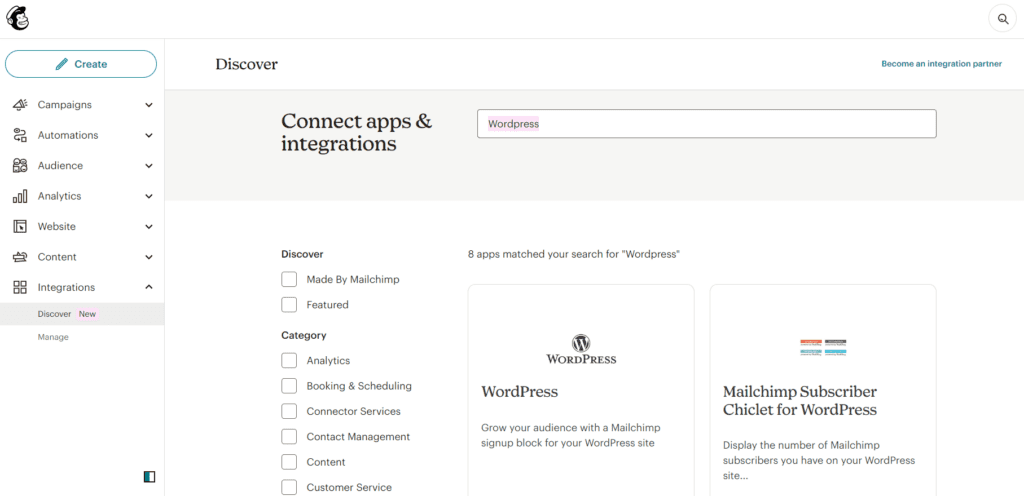Screen dimensions: 1024x496
Task: Click the Wordpress search input field
Action: coord(707,123)
